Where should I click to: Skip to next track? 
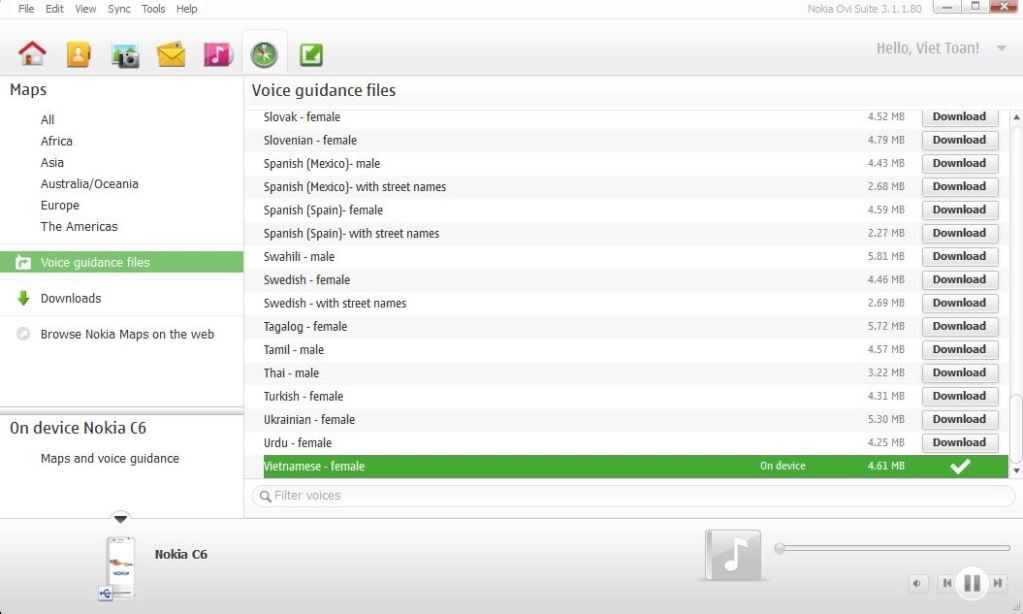pos(998,583)
